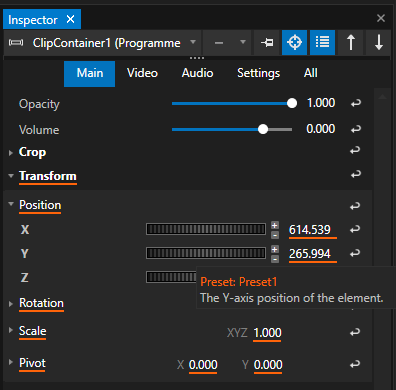Image resolution: width=396 pixels, height=390 pixels.
Task: Open the dash preset dropdown arrow
Action: click(243, 42)
